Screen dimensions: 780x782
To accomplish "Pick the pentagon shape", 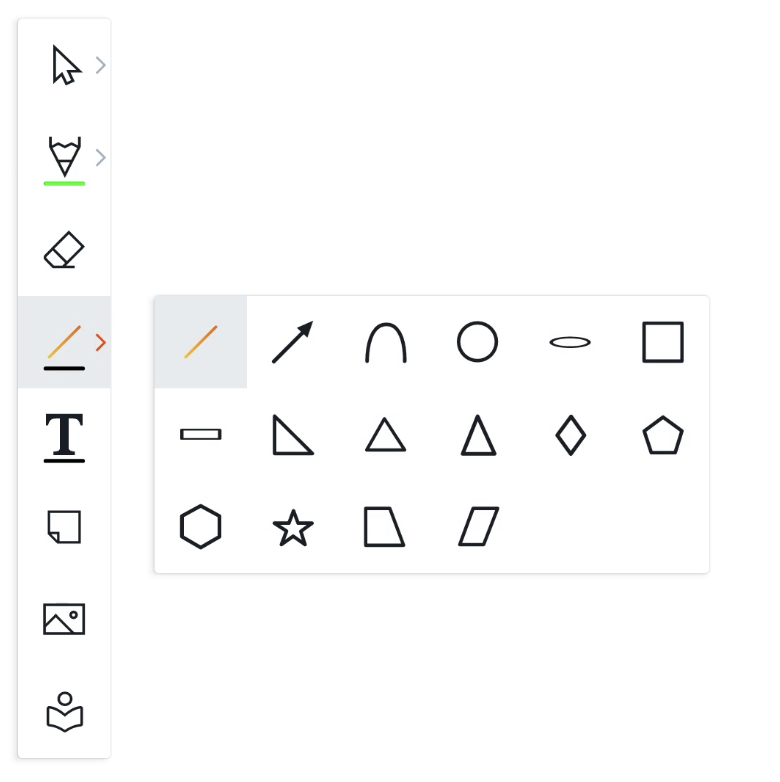I will point(663,435).
